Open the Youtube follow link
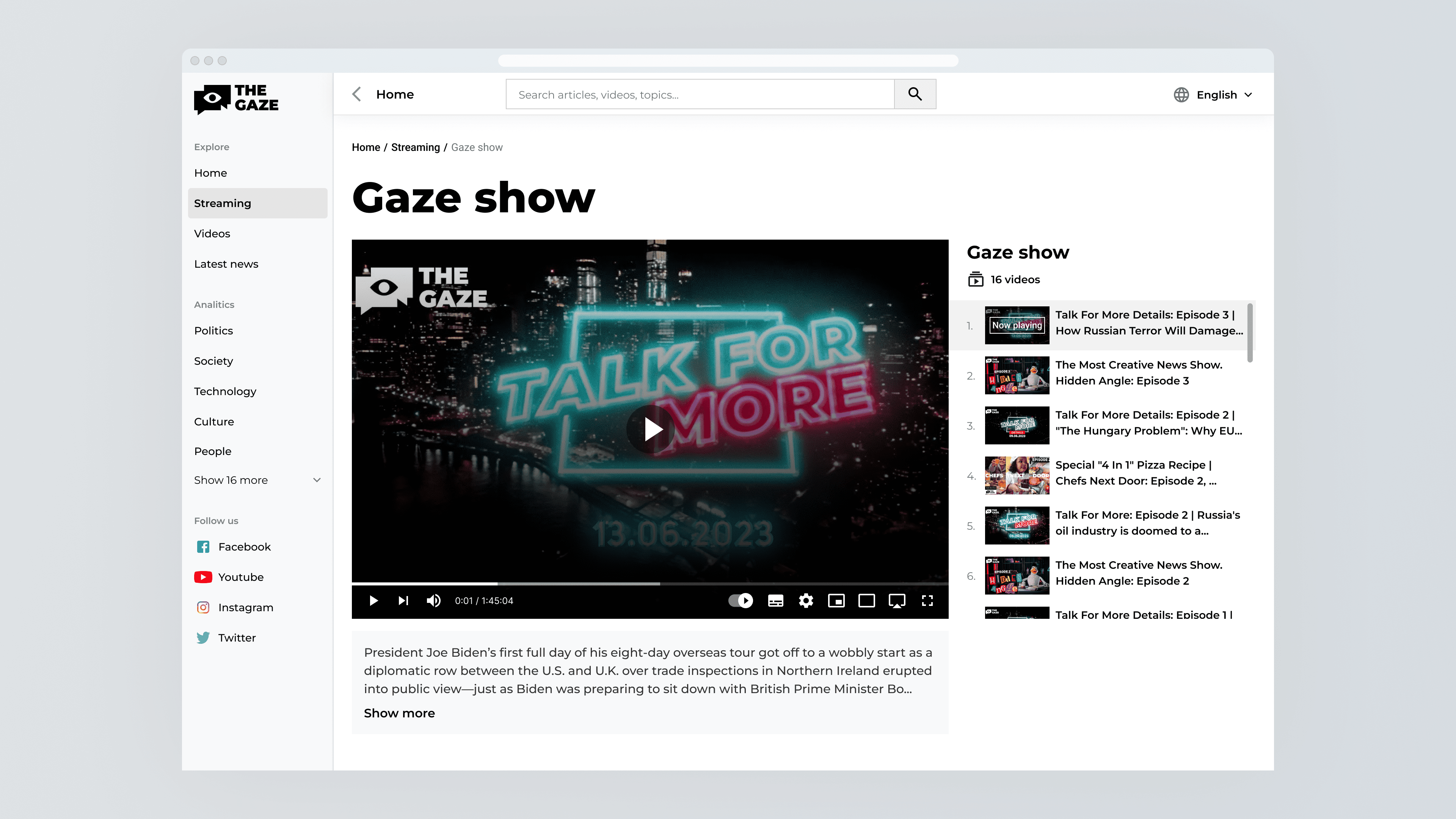The image size is (1456, 819). (240, 576)
